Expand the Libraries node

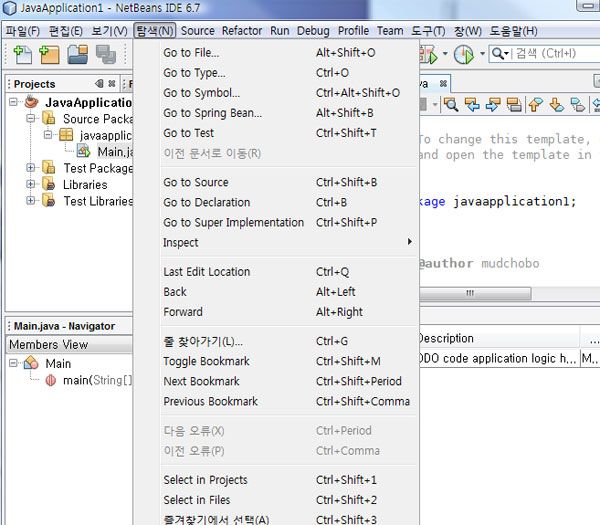pos(31,184)
